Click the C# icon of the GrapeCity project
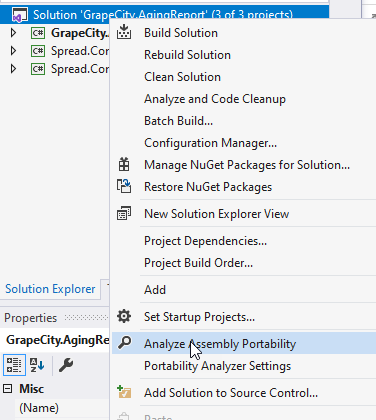Image resolution: width=376 pixels, height=420 pixels. pos(38,33)
